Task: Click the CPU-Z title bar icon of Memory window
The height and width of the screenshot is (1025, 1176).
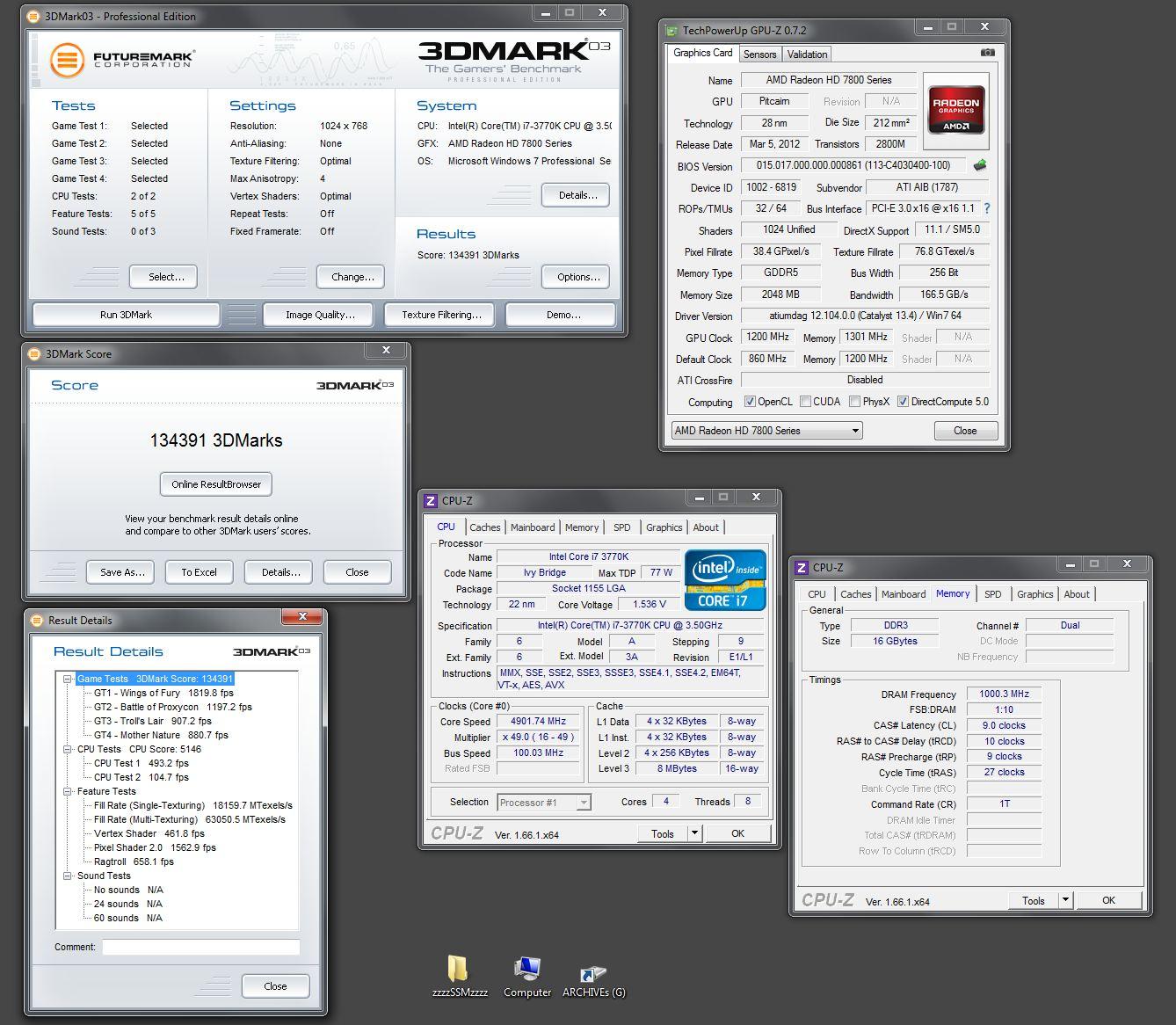Action: 801,567
